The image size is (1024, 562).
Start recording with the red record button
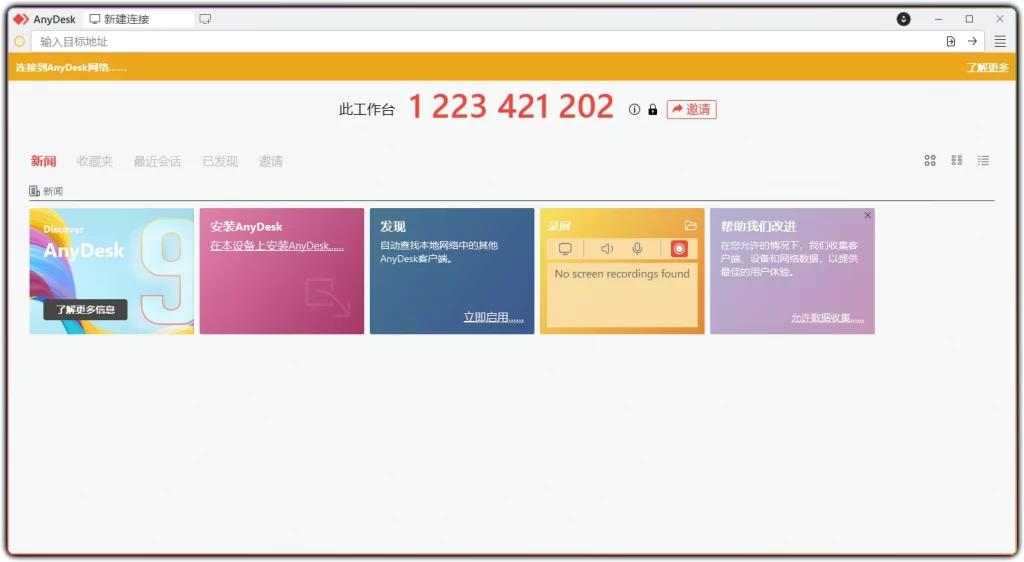(x=679, y=249)
